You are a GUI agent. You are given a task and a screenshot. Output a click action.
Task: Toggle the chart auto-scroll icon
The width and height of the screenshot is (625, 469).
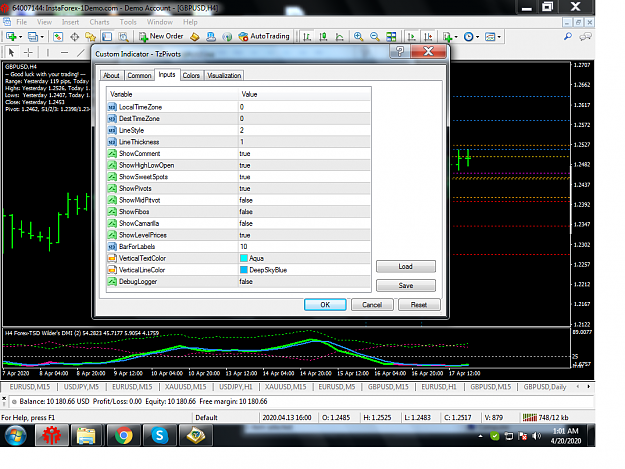click(x=412, y=37)
